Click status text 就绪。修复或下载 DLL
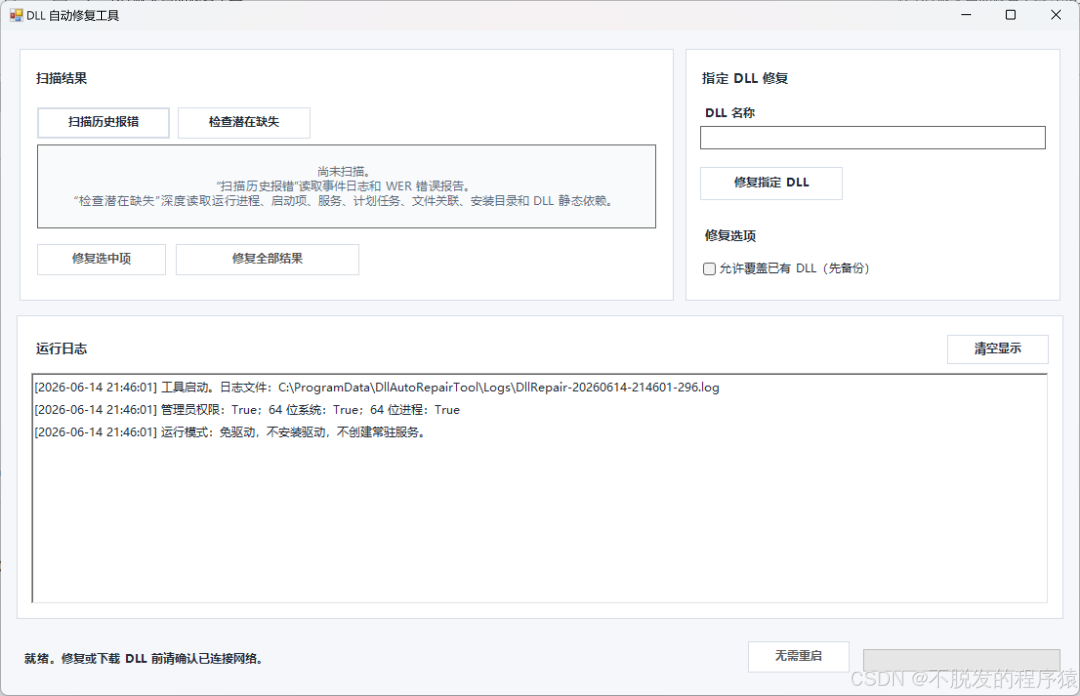 [x=143, y=659]
